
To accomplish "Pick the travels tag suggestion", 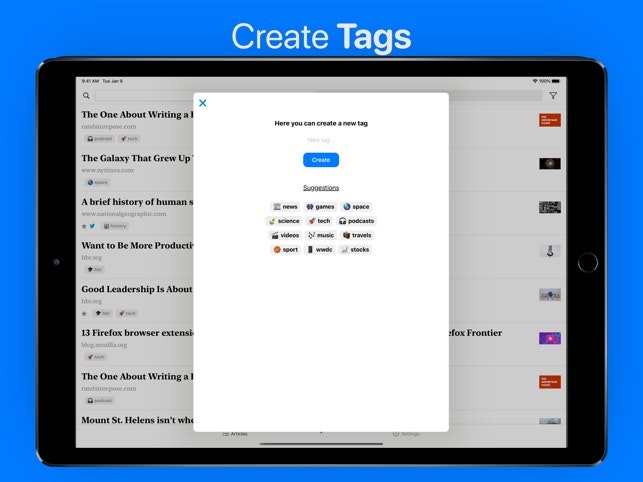I will tap(357, 235).
